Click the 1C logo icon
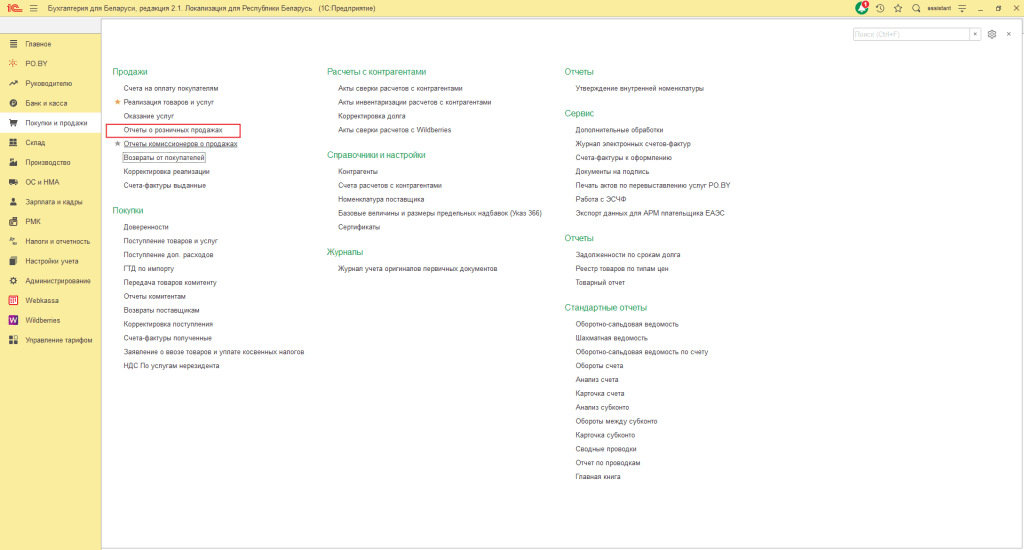The width and height of the screenshot is (1024, 550). coord(14,8)
